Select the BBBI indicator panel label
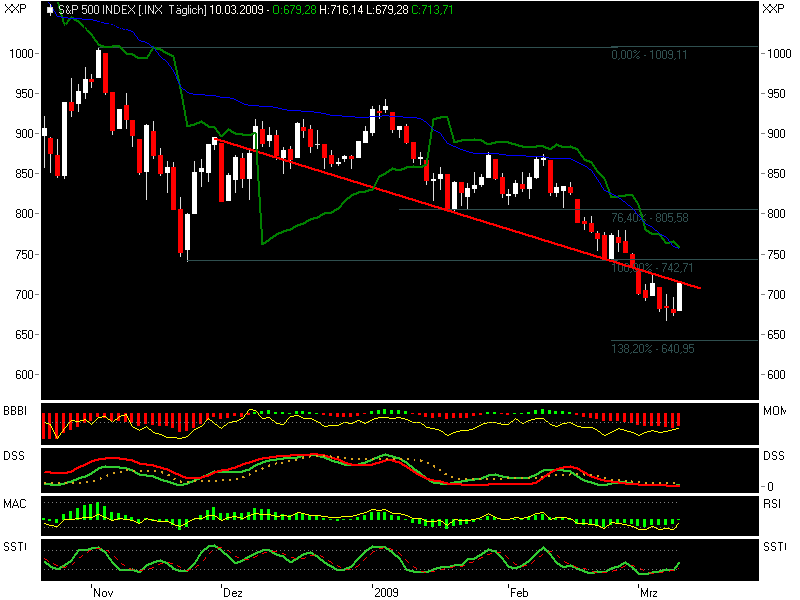 point(13,412)
